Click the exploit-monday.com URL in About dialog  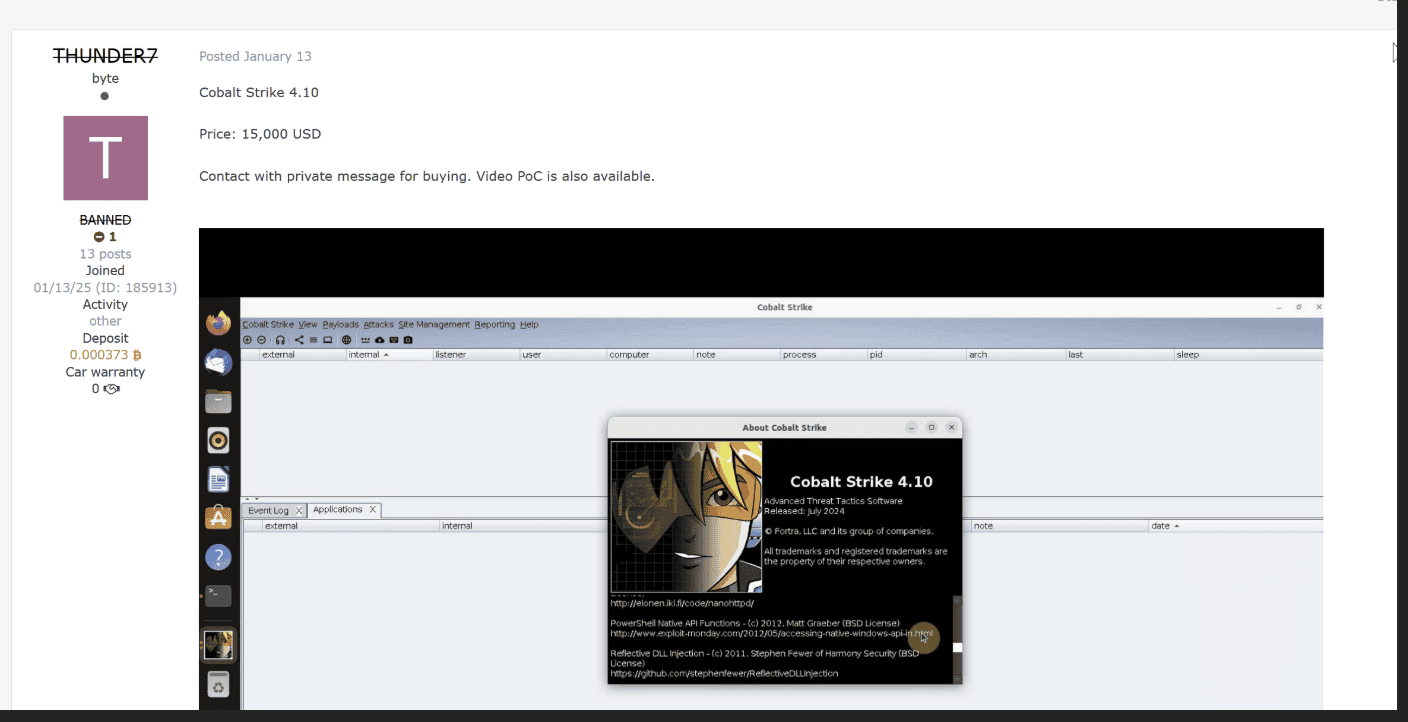pyautogui.click(x=772, y=633)
